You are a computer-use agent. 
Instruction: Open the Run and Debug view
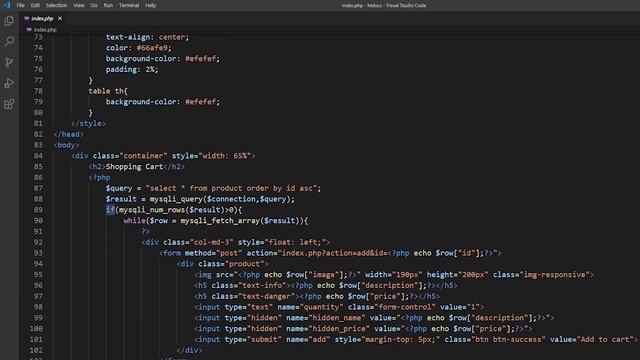click(9, 83)
